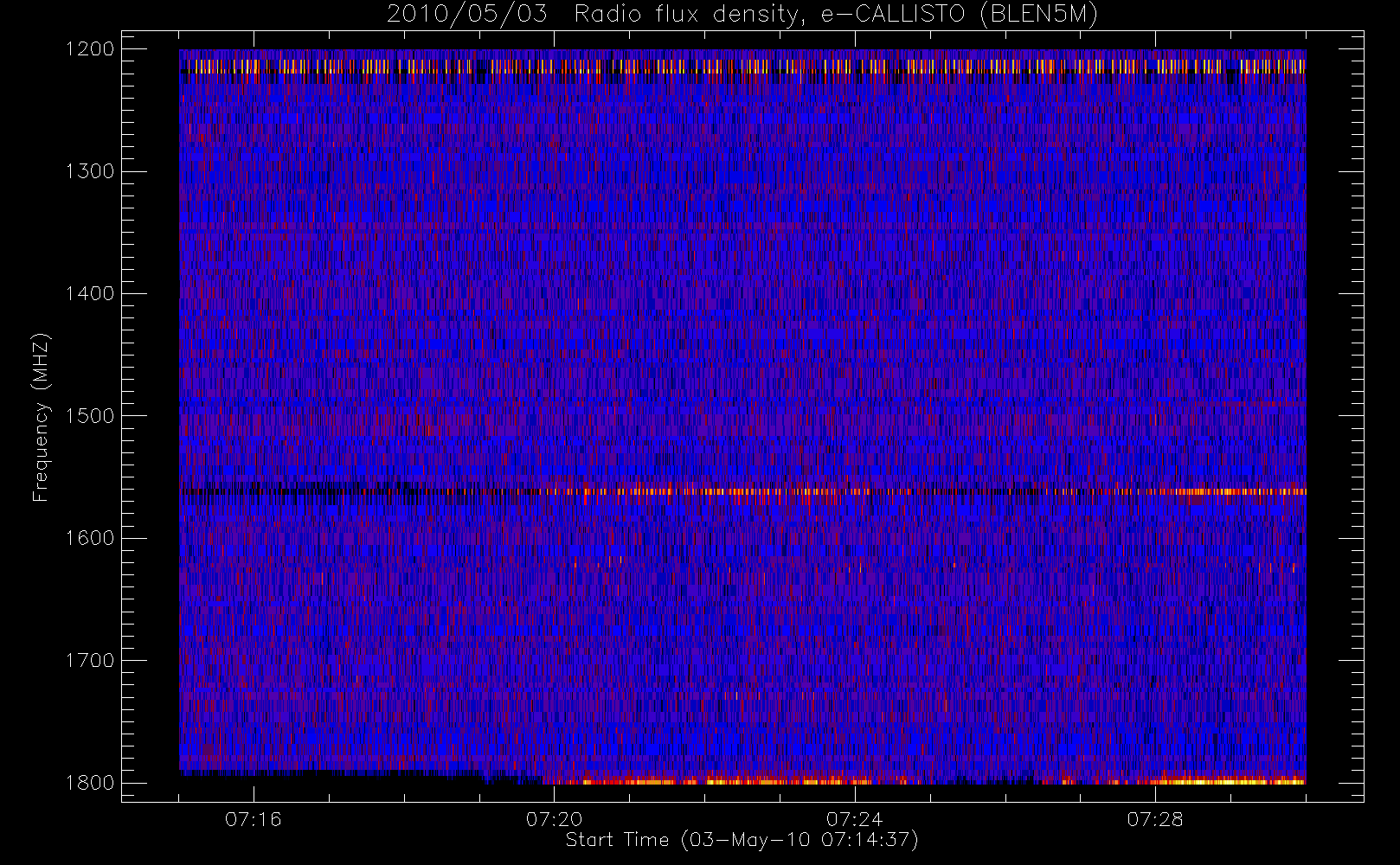Screen dimensions: 1400x865
Task: Click the 07:28 time tick label
Action: 1154,819
